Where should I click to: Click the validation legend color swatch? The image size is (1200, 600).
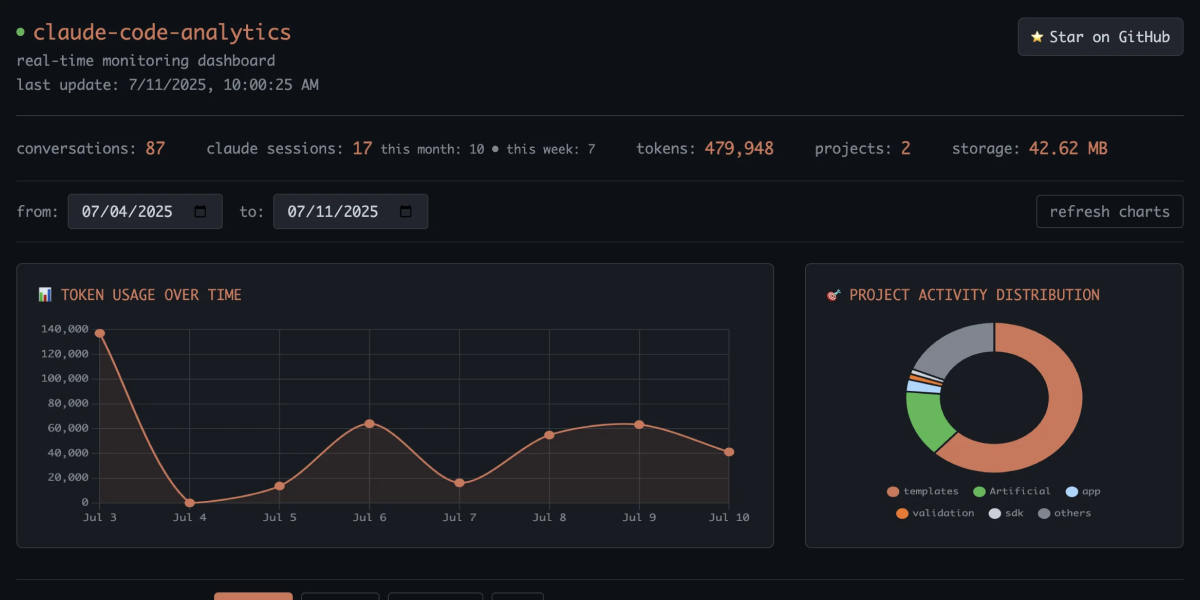(902, 513)
